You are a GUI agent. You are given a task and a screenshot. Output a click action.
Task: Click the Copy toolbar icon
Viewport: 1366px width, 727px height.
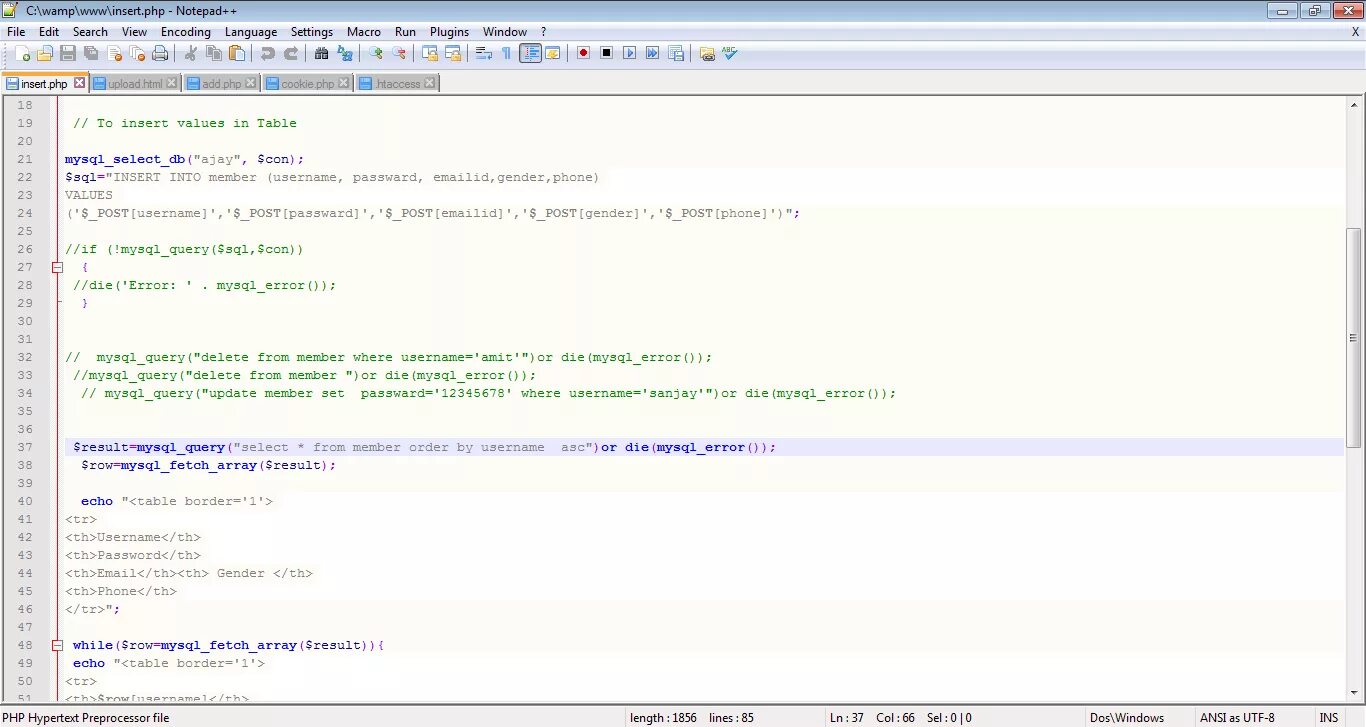[x=213, y=54]
